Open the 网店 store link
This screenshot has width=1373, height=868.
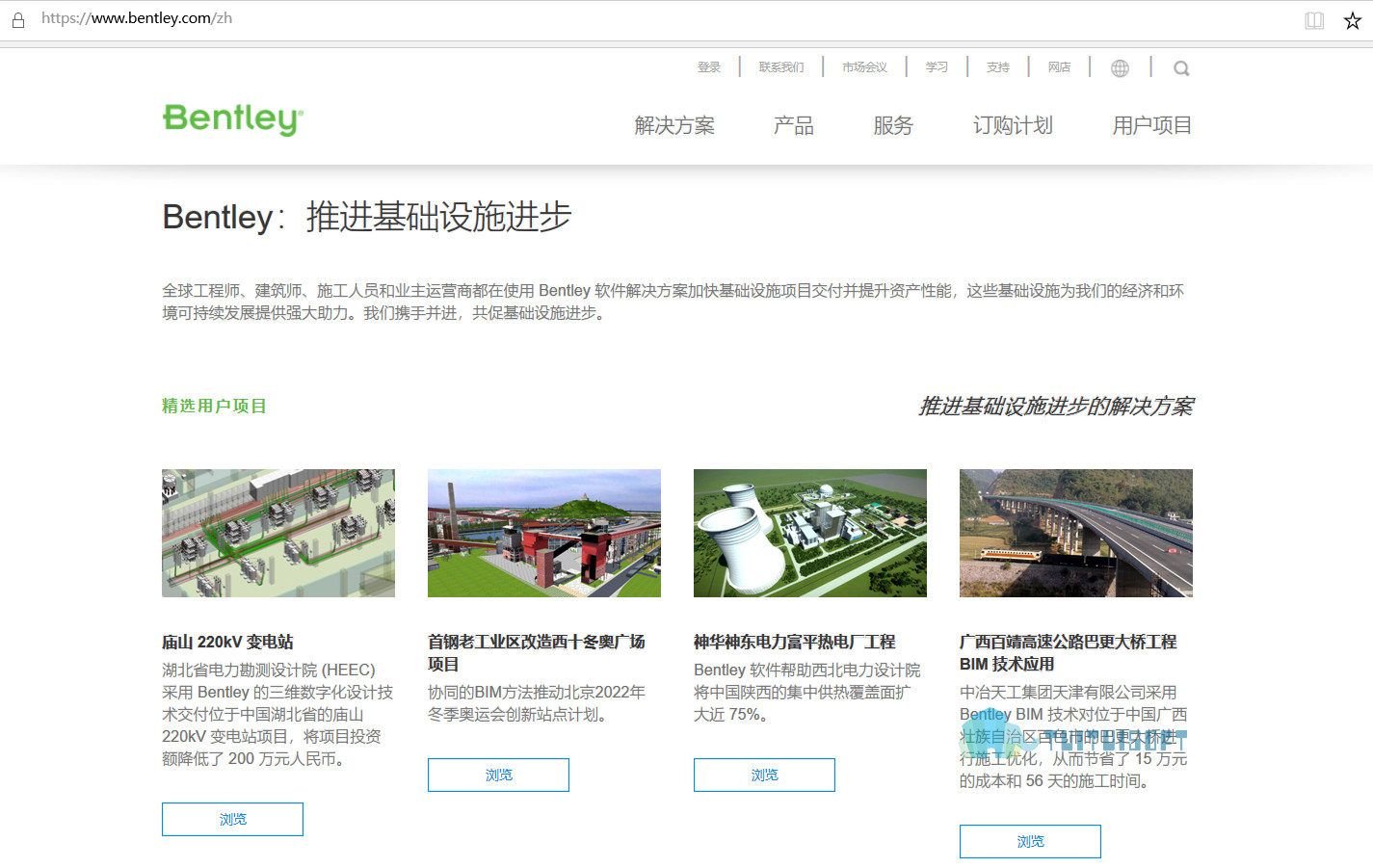(1060, 67)
